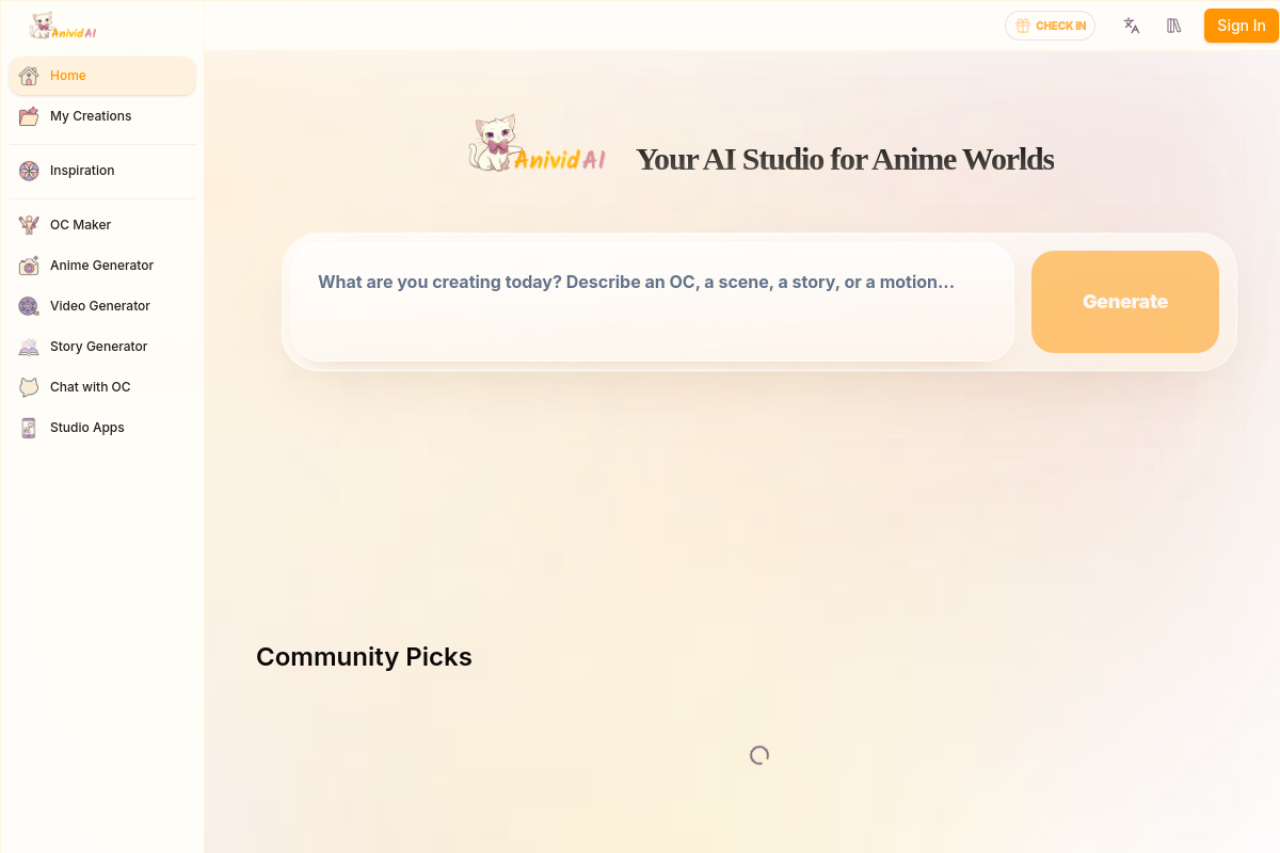Open My Creations page

pos(102,116)
